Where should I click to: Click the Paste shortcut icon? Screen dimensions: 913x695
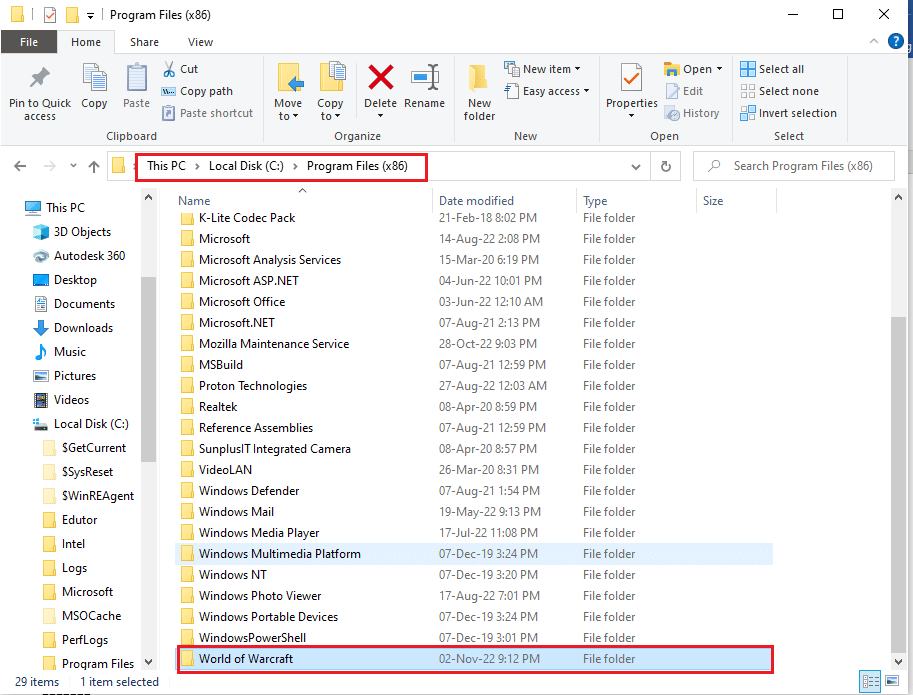[x=168, y=113]
